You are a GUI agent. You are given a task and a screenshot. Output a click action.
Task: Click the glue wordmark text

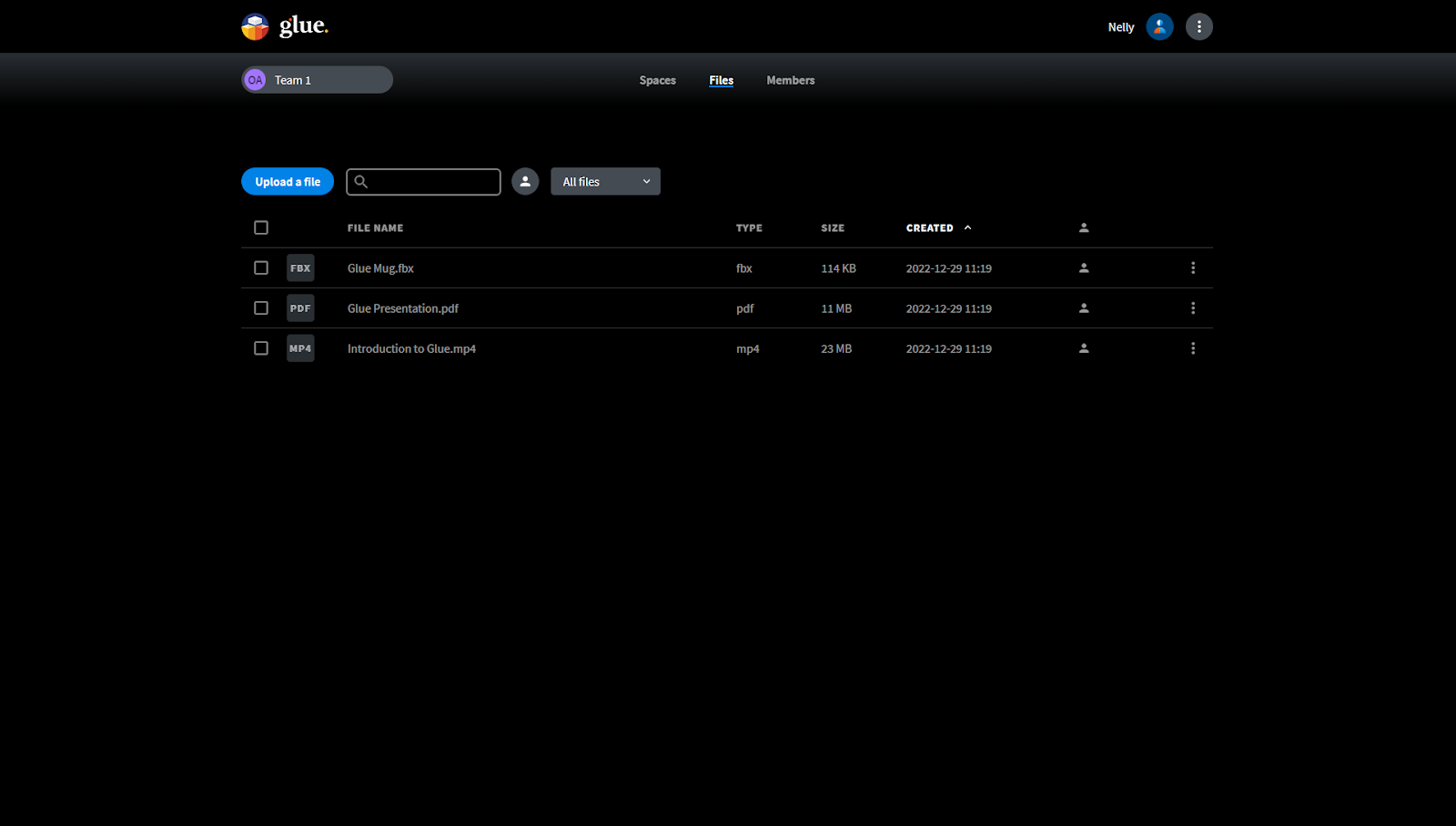click(304, 25)
